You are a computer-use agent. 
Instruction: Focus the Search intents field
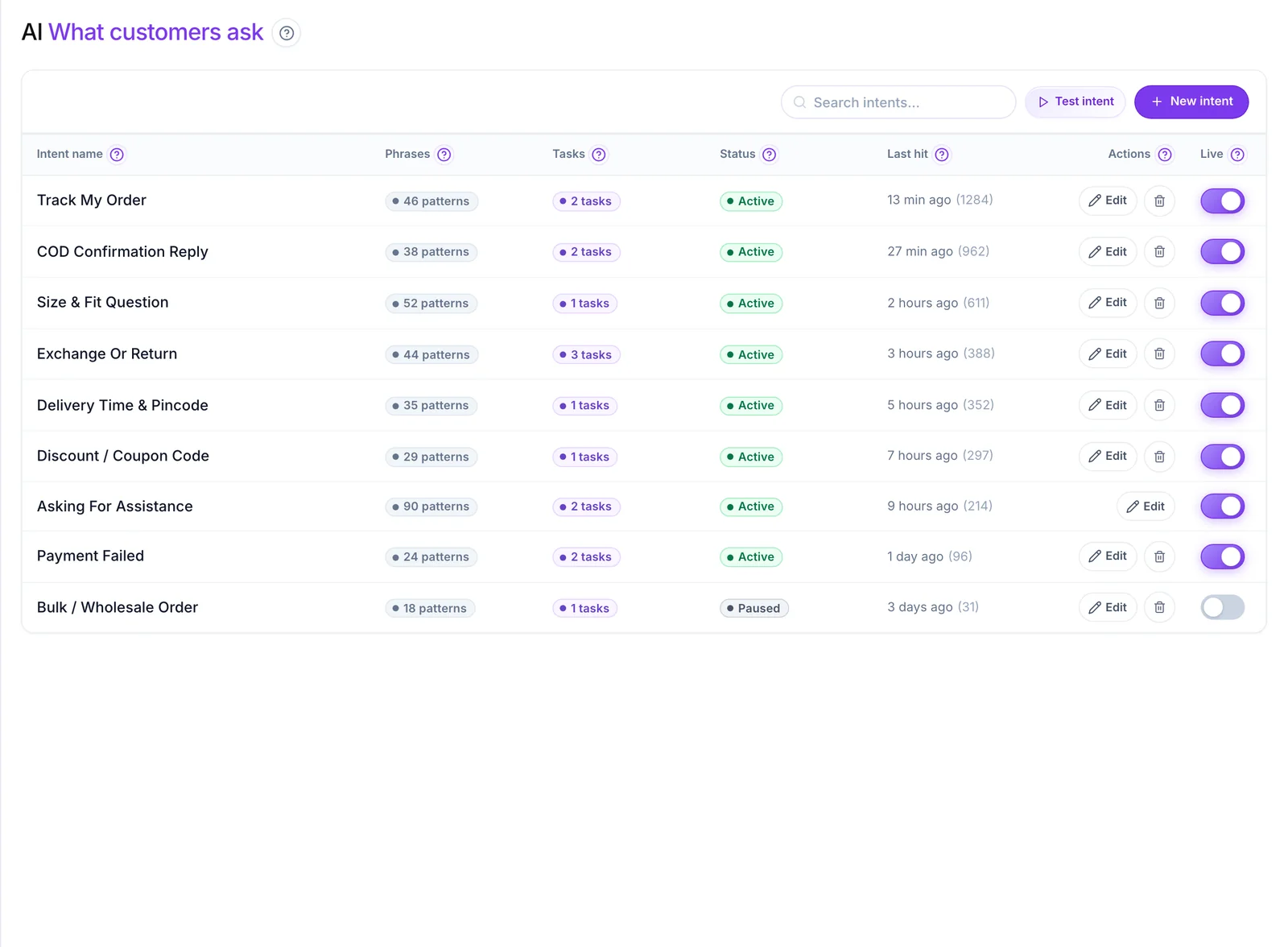click(898, 102)
